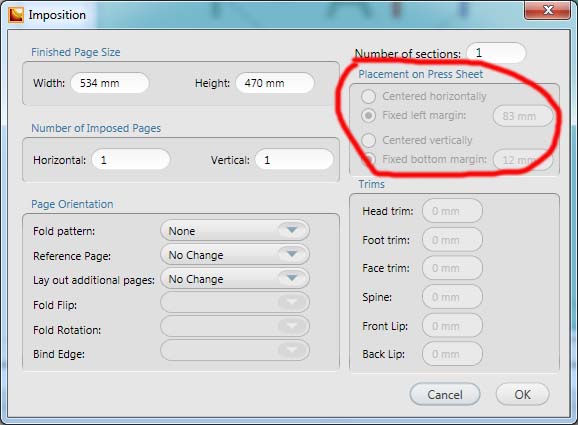Viewport: 578px width, 425px height.
Task: Open Lay out additional pages dropdown
Action: (235, 279)
